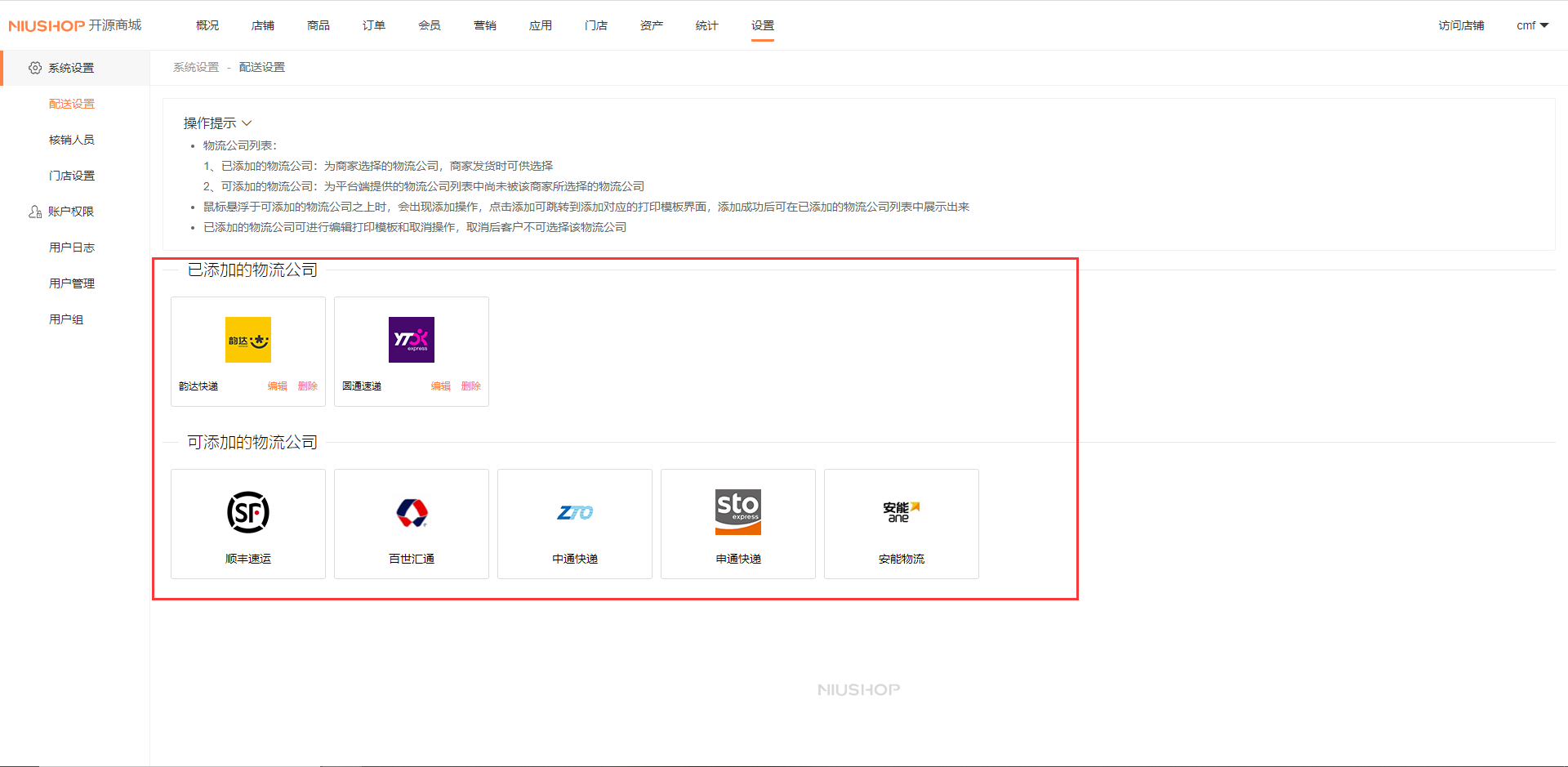The width and height of the screenshot is (1568, 767).
Task: Open 用户管理 in the sidebar
Action: pos(72,283)
